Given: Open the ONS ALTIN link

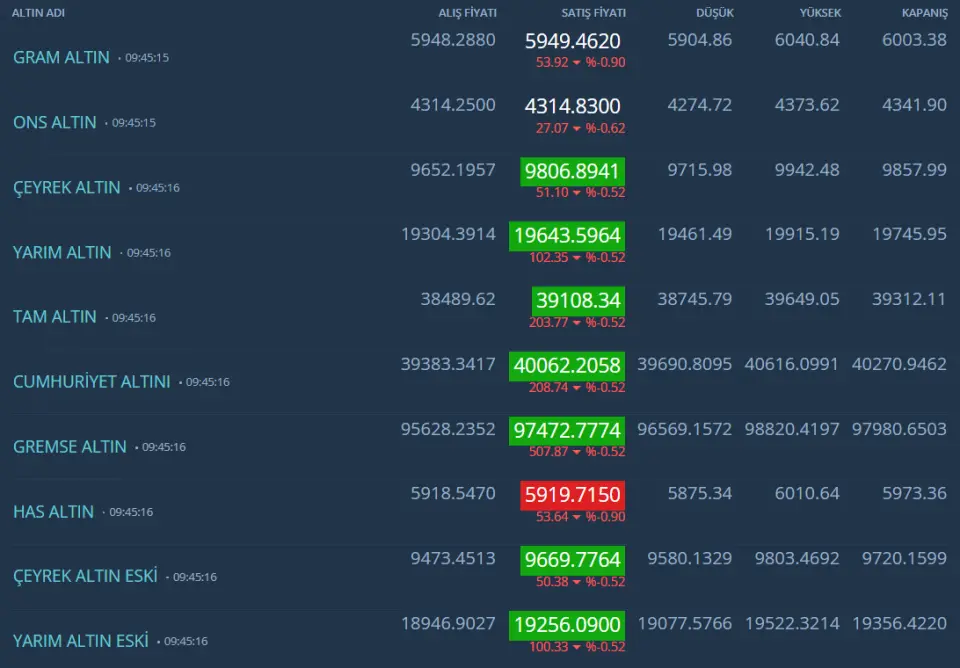Looking at the screenshot, I should click(x=55, y=122).
